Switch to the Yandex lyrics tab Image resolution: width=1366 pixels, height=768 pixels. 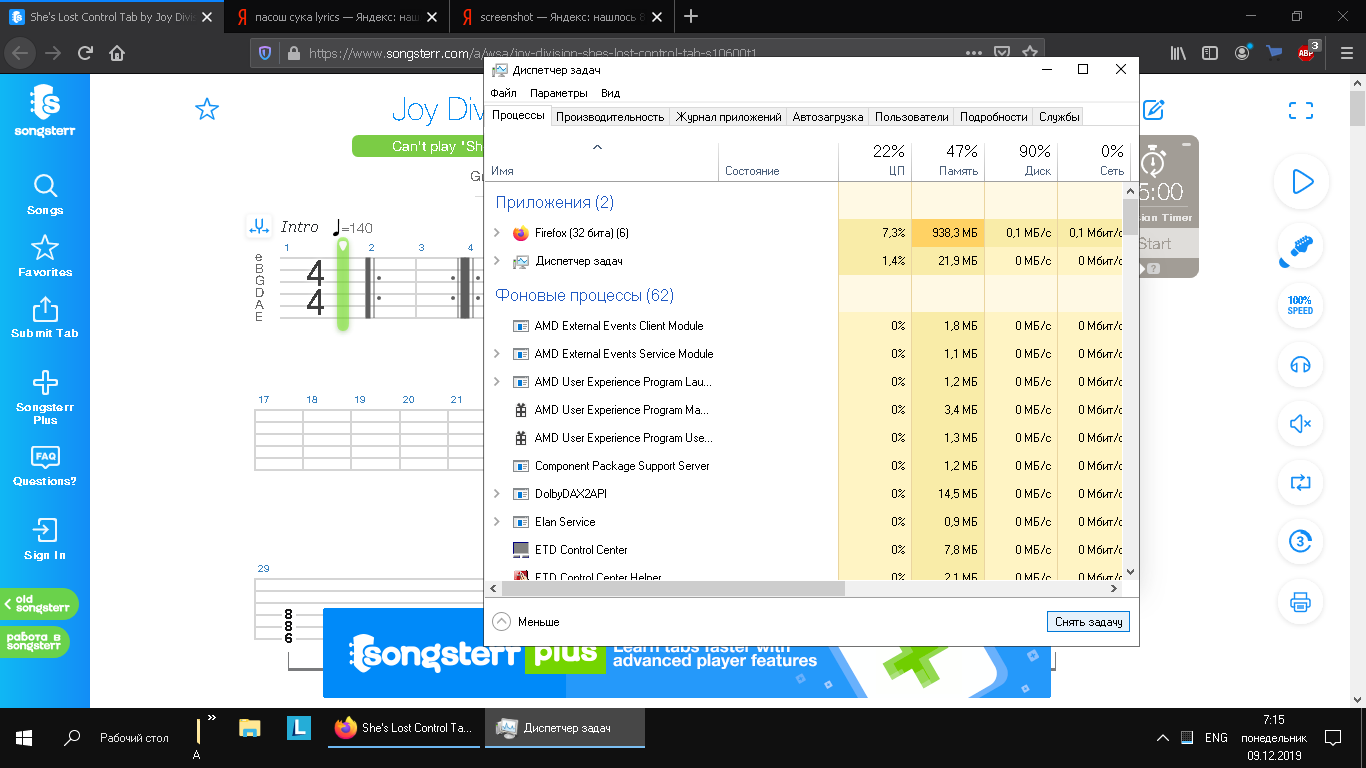click(x=338, y=16)
